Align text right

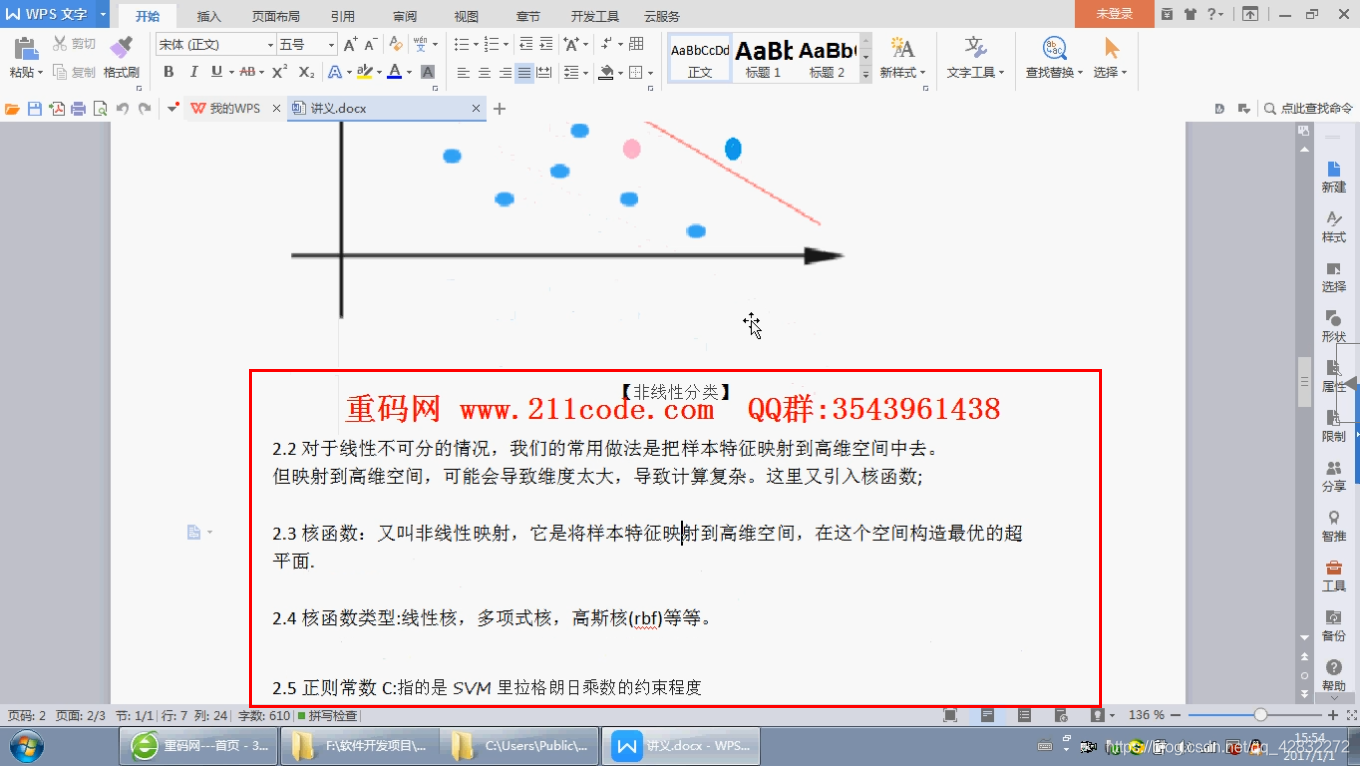pos(505,72)
